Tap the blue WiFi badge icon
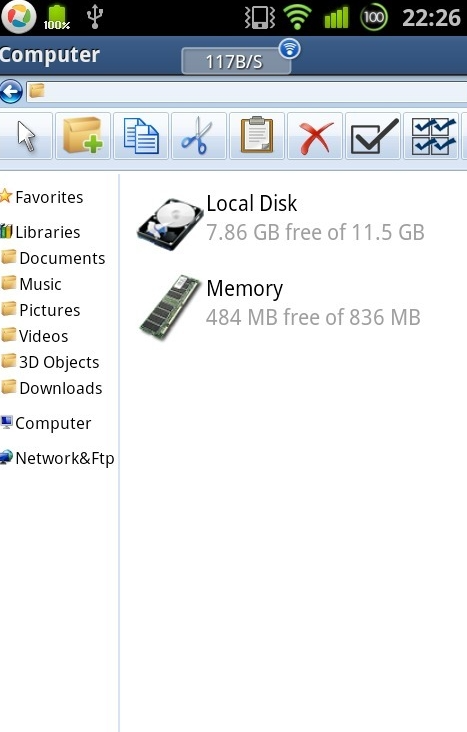The image size is (467, 732). click(x=290, y=49)
